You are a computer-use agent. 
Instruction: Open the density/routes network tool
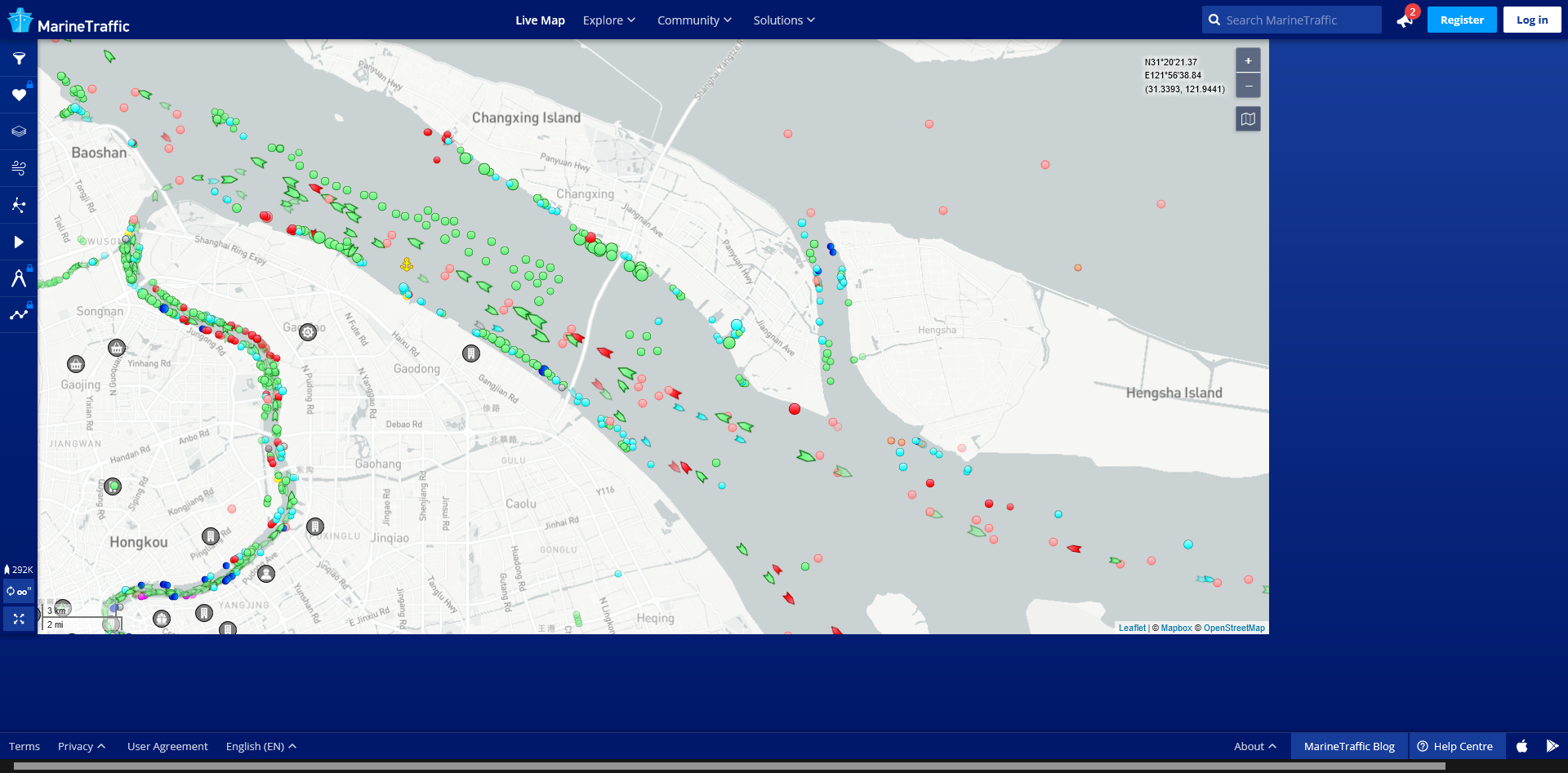point(19,205)
